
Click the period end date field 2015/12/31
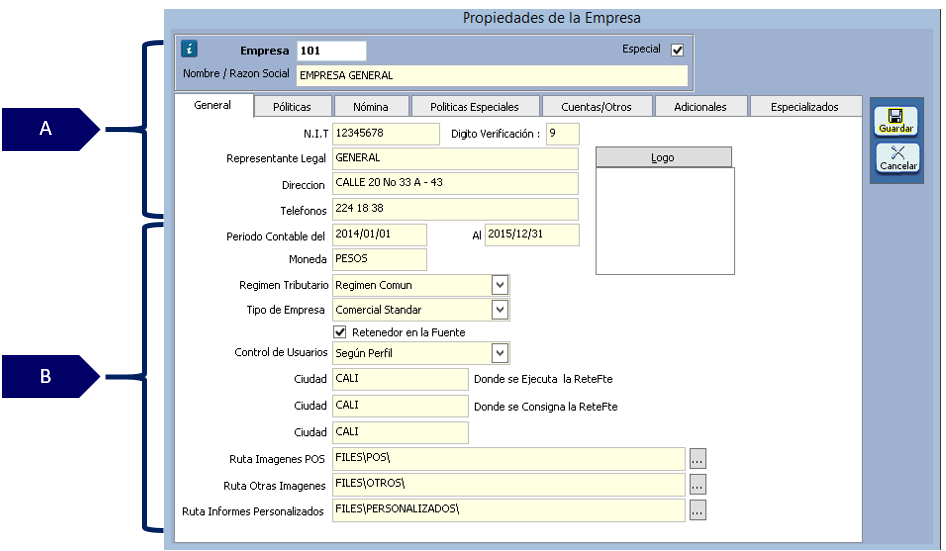point(532,234)
